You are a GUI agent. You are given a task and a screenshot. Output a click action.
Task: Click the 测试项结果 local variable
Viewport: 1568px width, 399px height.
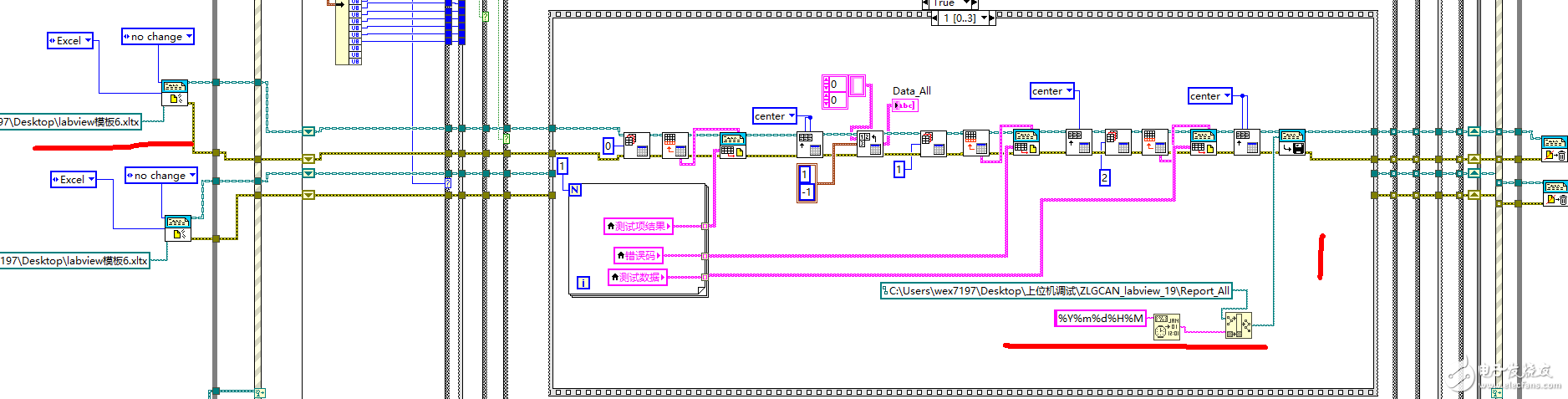point(639,226)
